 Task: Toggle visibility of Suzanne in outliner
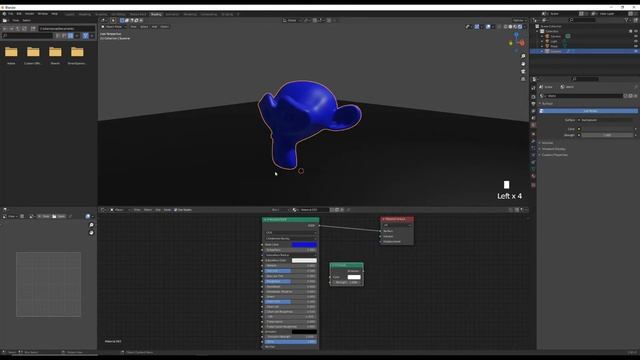(x=636, y=51)
